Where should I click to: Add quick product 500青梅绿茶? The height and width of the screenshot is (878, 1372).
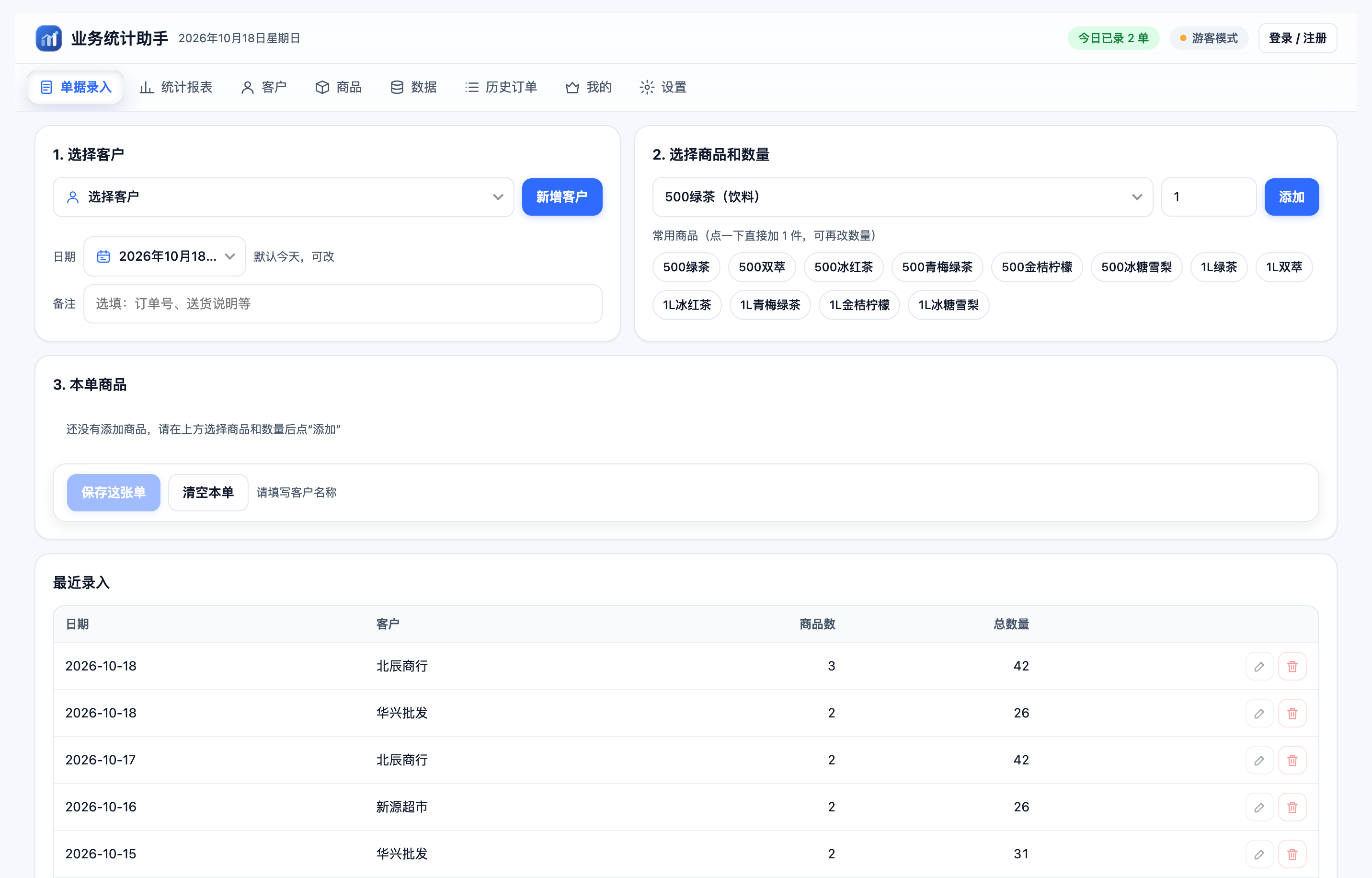pos(938,267)
